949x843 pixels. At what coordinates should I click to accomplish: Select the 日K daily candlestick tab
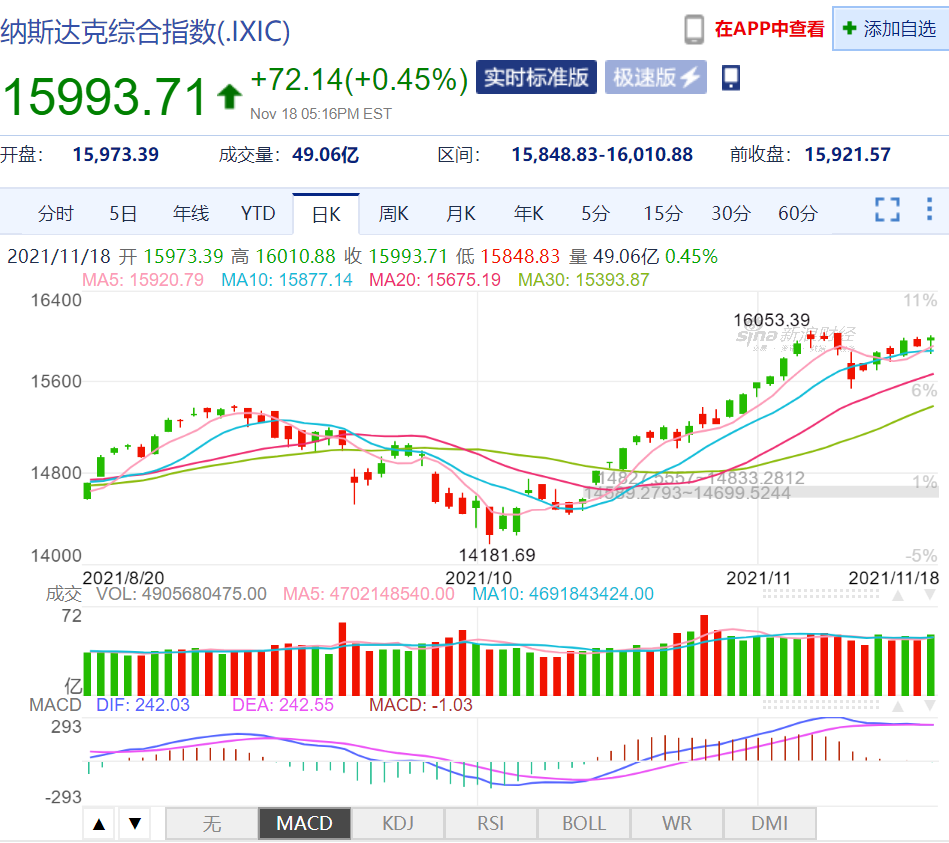pyautogui.click(x=326, y=214)
